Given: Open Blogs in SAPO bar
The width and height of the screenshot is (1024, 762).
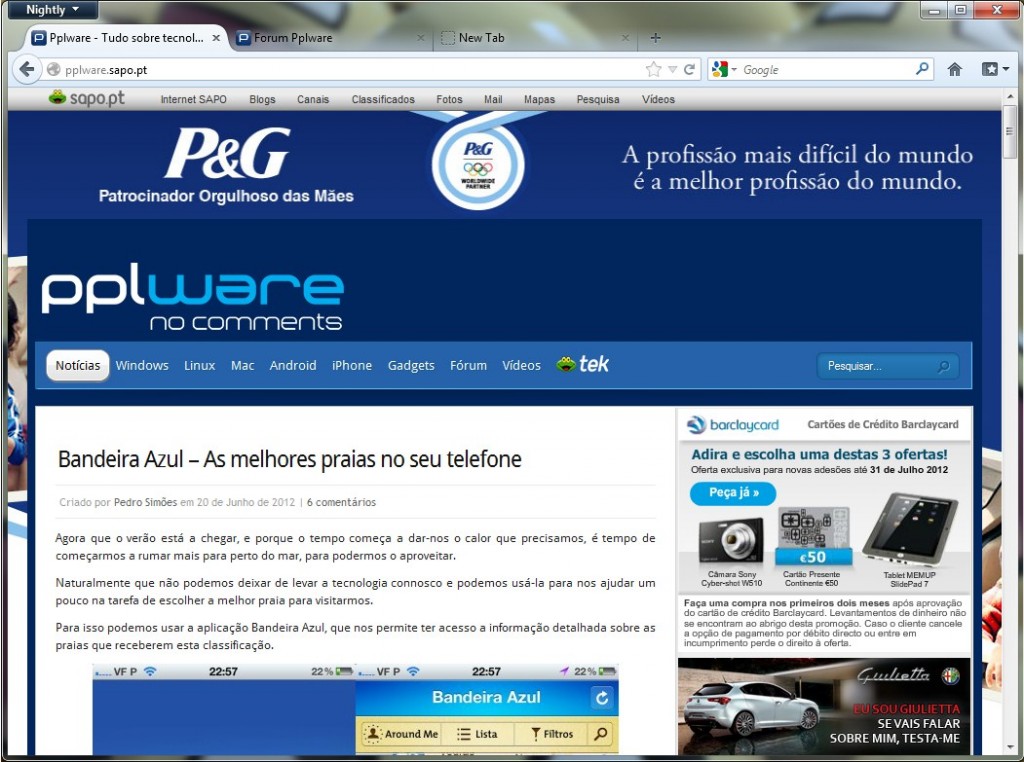Looking at the screenshot, I should (x=262, y=99).
